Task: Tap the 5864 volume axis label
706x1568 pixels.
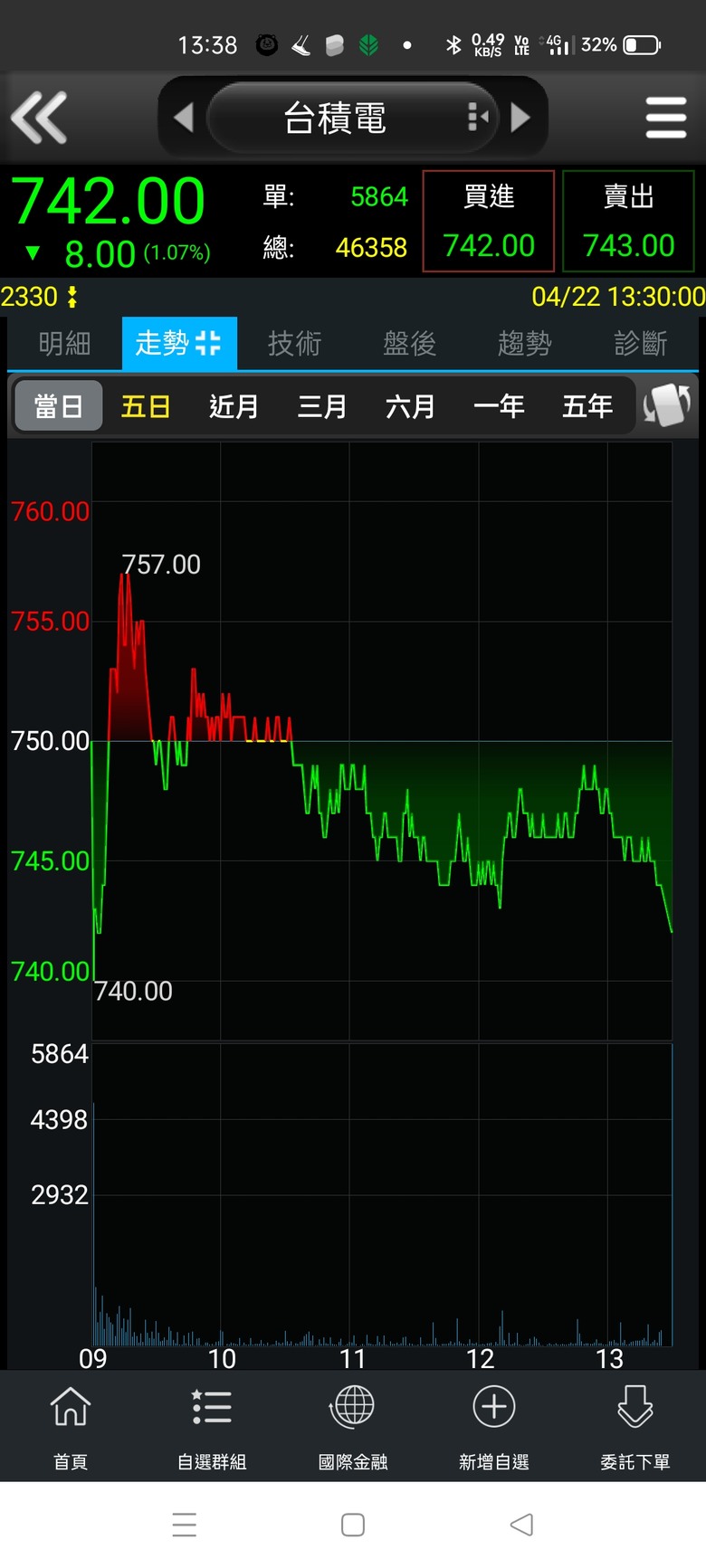Action: tap(60, 1054)
